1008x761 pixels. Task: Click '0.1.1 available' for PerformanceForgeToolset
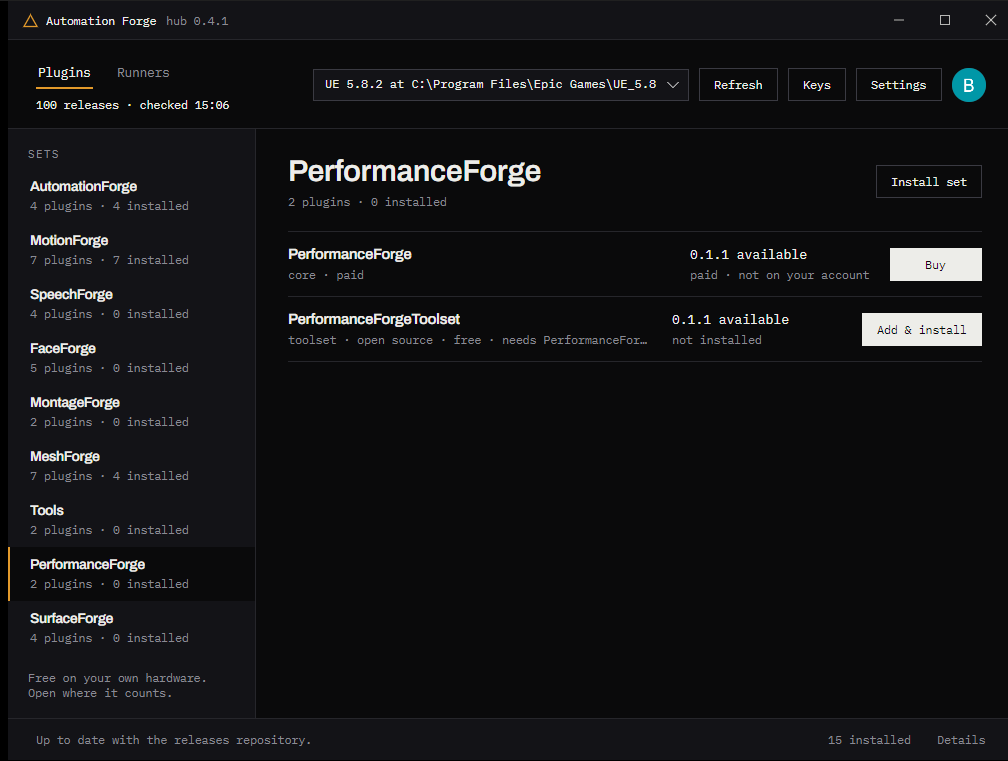[x=730, y=319]
